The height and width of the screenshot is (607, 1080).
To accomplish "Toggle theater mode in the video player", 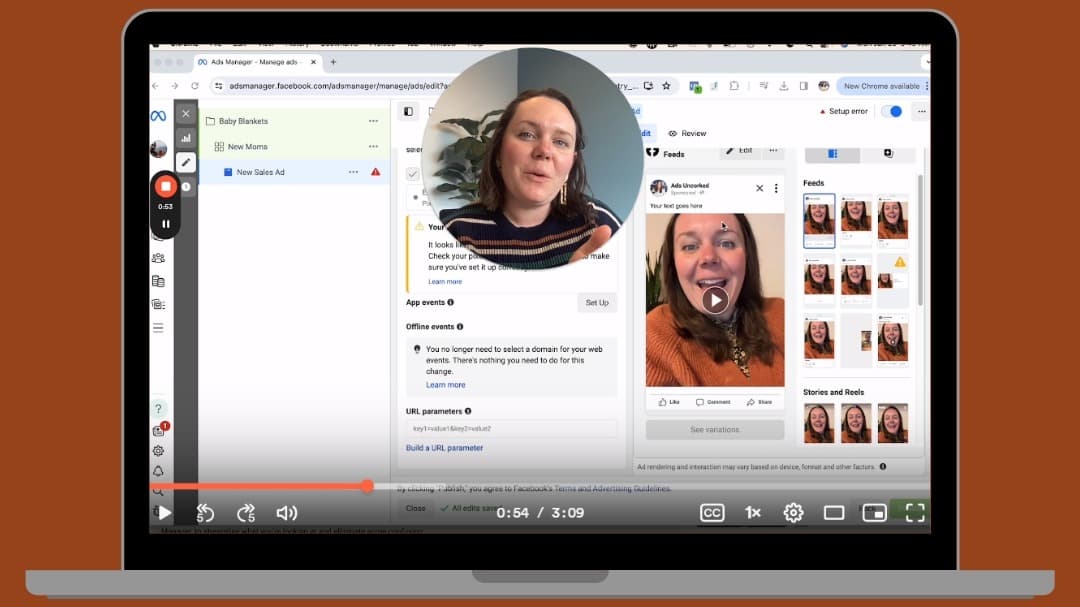I will pos(834,513).
